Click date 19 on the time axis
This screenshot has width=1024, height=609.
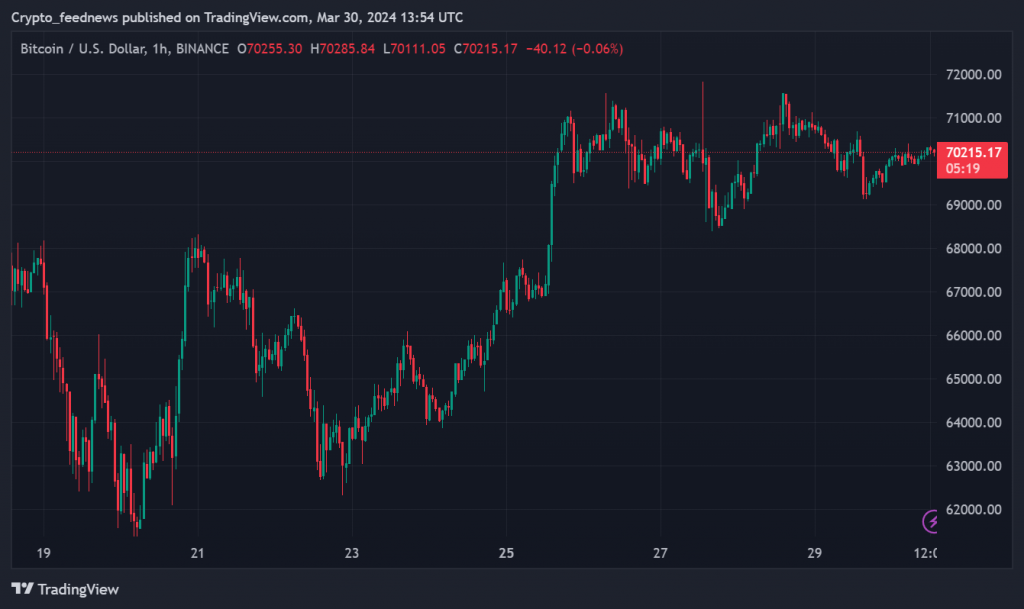(x=43, y=553)
